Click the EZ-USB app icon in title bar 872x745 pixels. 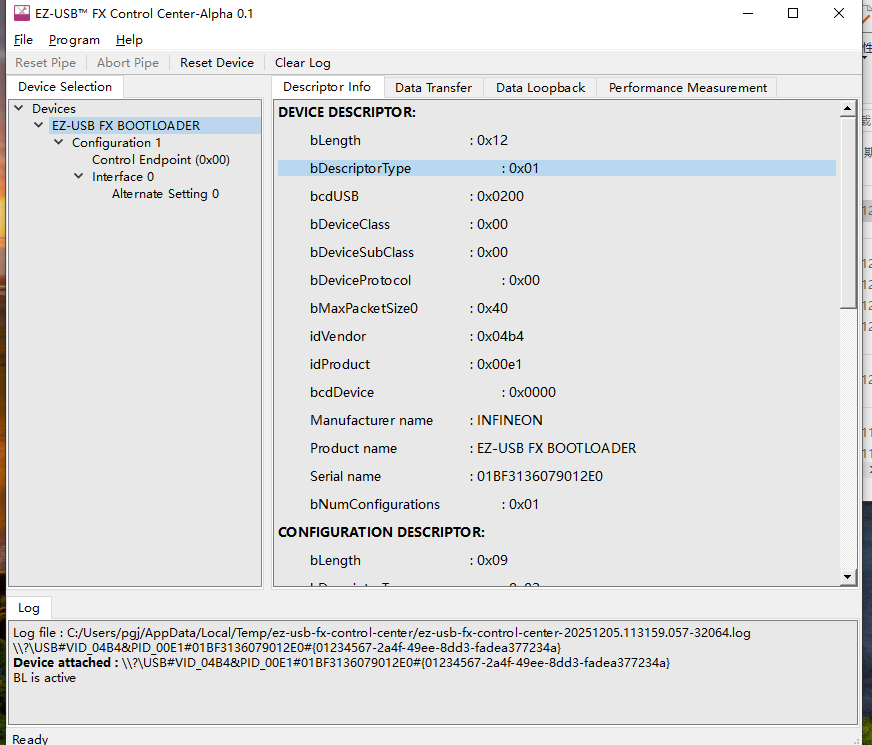point(22,13)
